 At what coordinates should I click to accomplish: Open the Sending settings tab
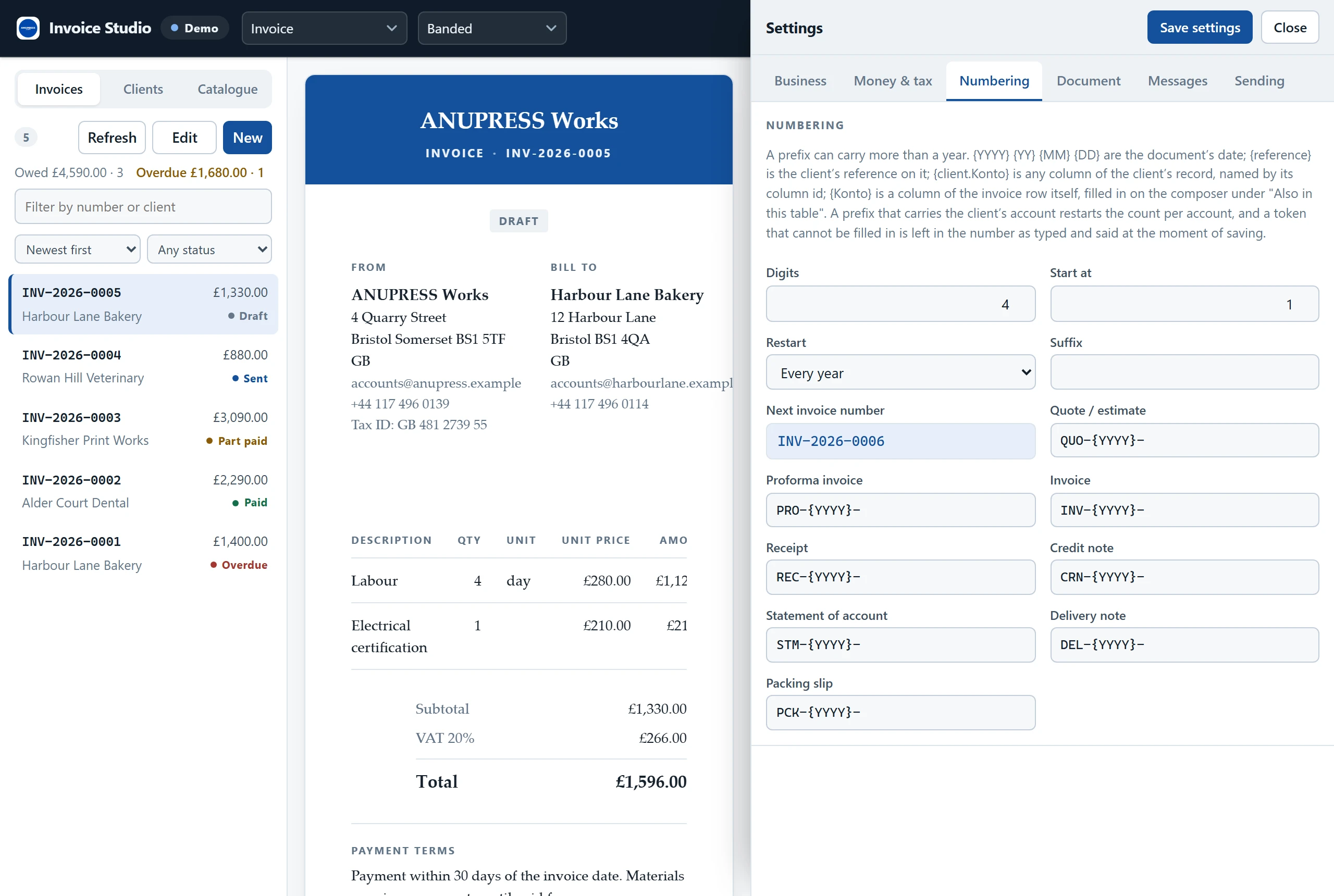pos(1259,81)
